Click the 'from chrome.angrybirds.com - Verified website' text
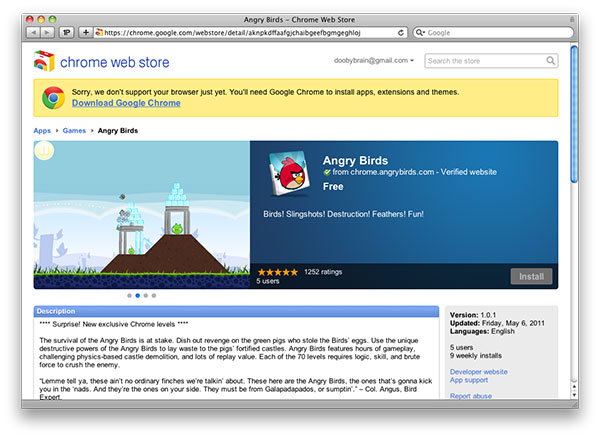This screenshot has height=438, width=600. pyautogui.click(x=414, y=172)
